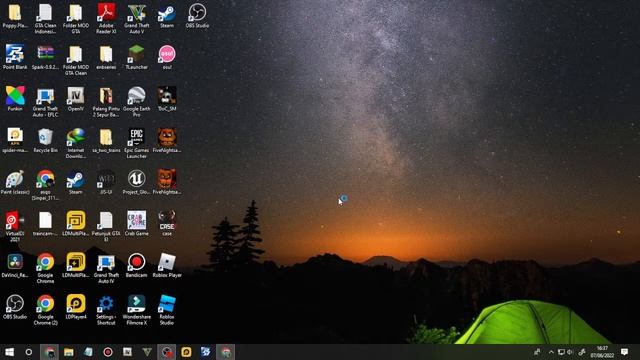Open the OpenIV shortcut
The width and height of the screenshot is (640, 360).
click(x=76, y=99)
